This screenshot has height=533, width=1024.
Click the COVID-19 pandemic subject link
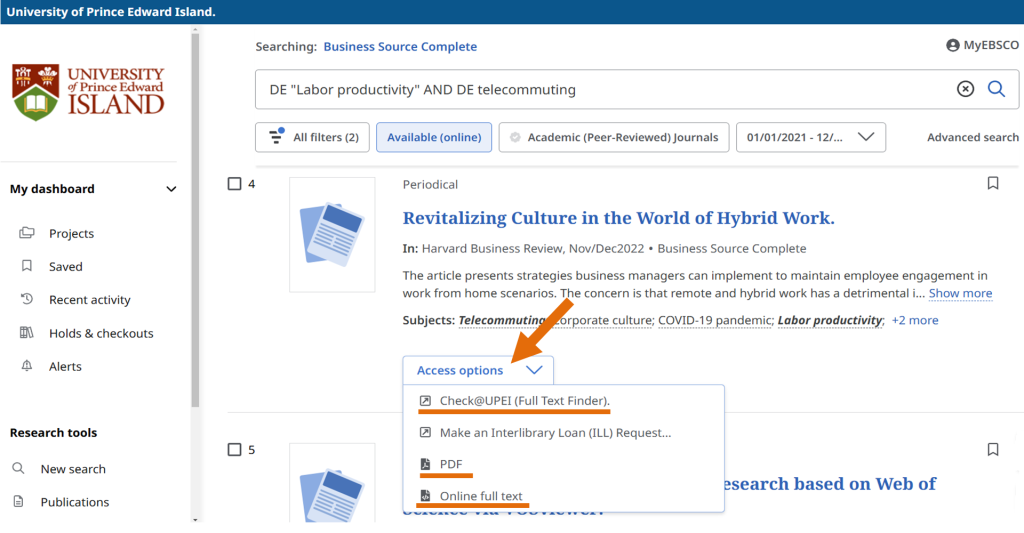pyautogui.click(x=715, y=320)
